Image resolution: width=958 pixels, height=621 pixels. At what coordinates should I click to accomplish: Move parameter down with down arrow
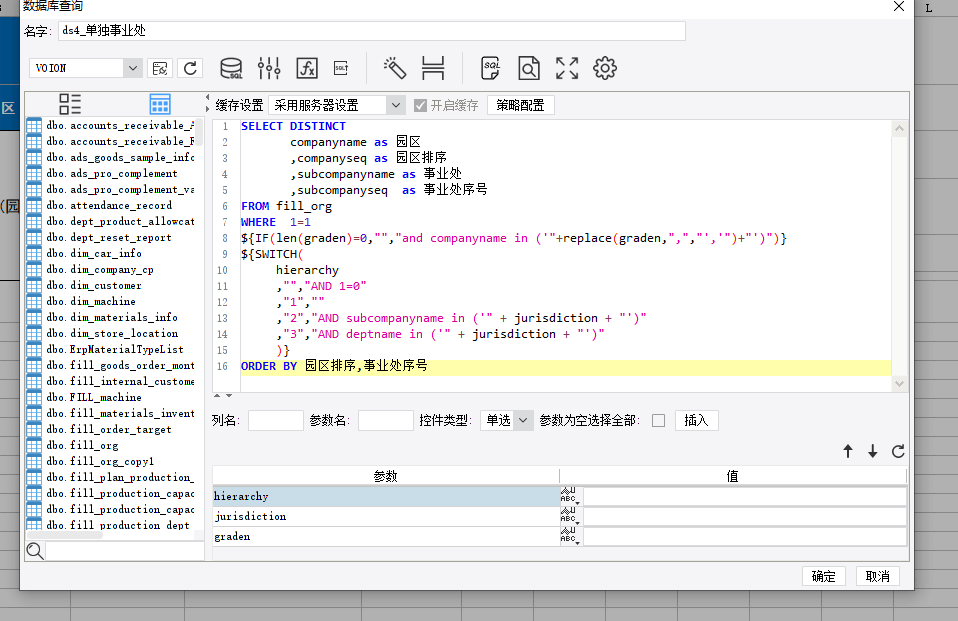pyautogui.click(x=872, y=451)
